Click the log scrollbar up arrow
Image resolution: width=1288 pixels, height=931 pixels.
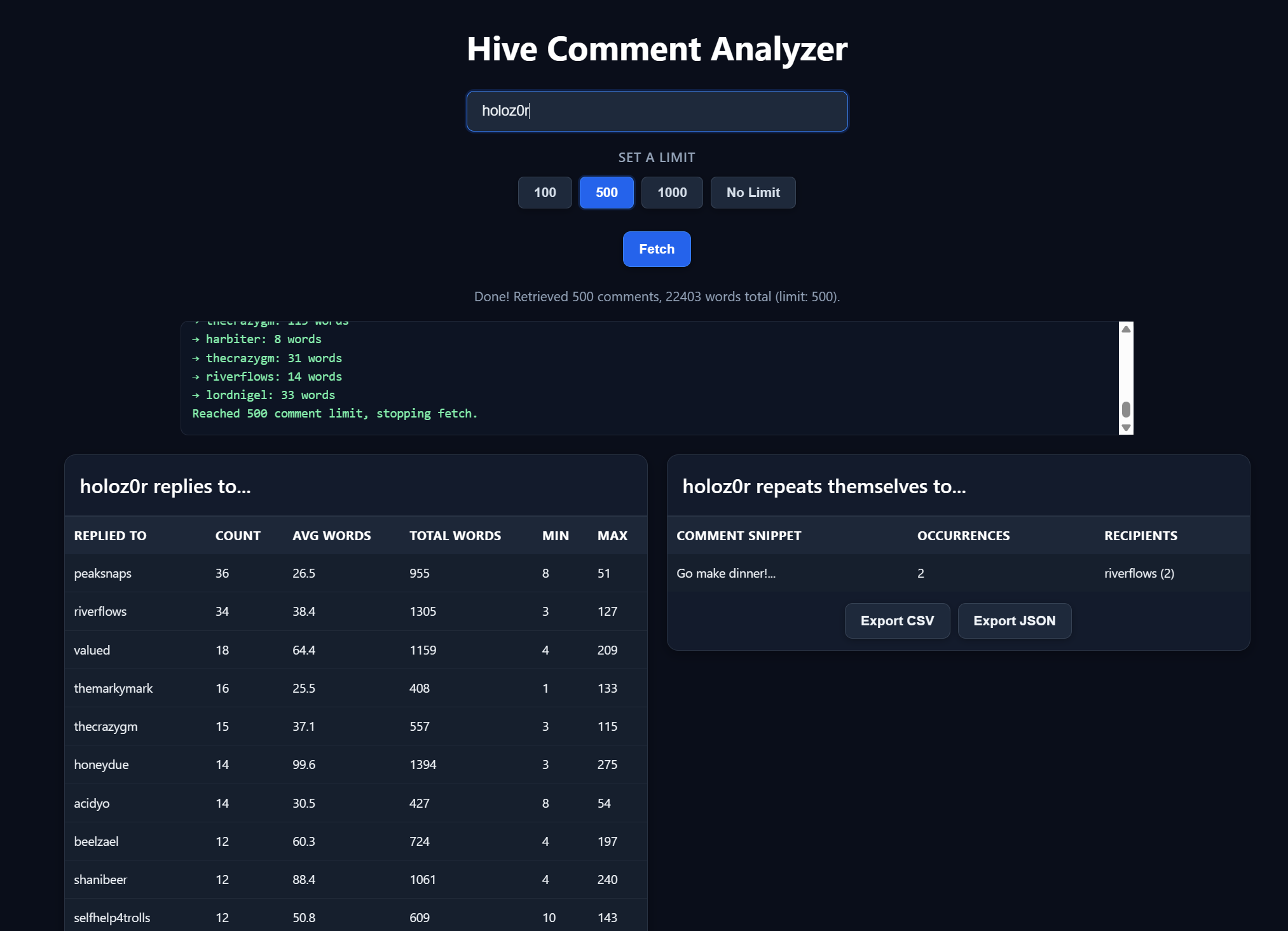[x=1126, y=329]
